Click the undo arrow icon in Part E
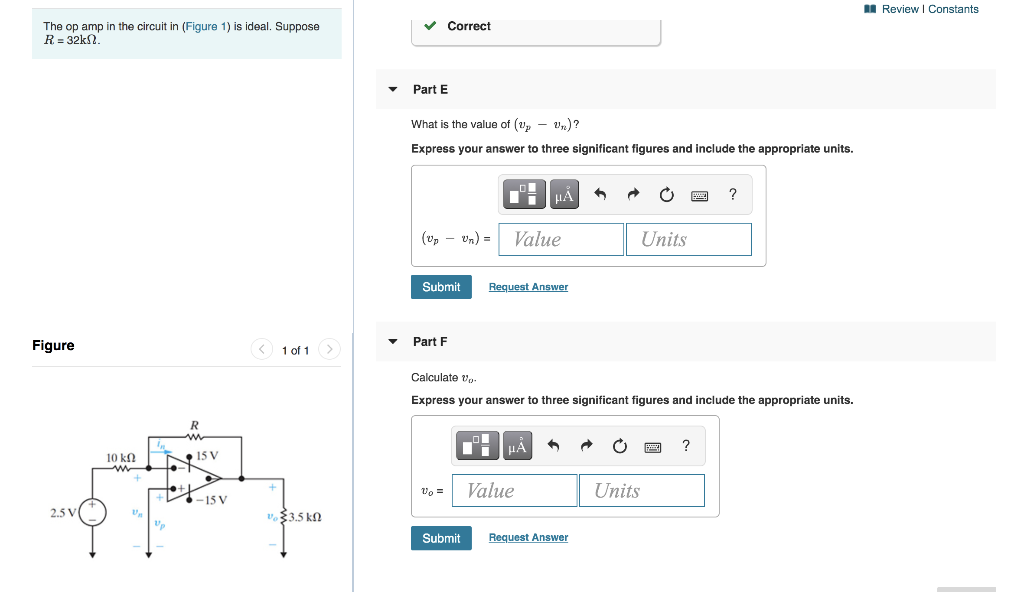The height and width of the screenshot is (592, 1024). 599,194
